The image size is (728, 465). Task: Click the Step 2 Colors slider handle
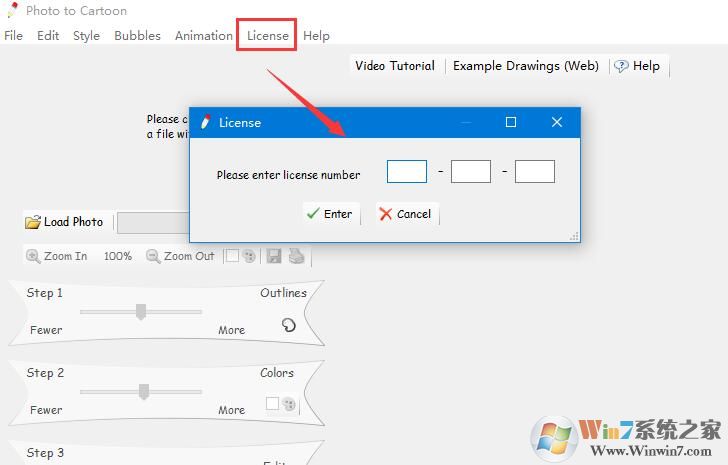pyautogui.click(x=144, y=392)
